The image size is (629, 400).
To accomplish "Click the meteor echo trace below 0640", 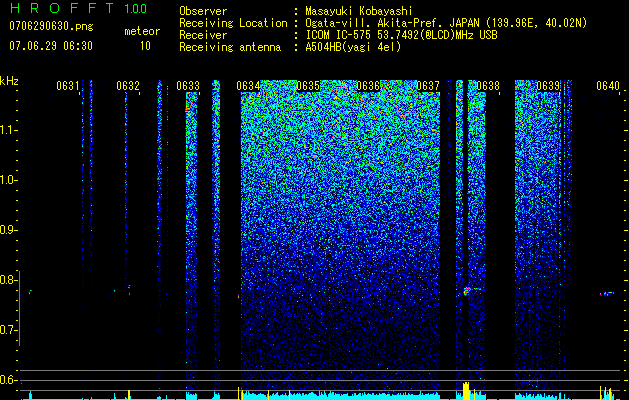I will point(607,294).
